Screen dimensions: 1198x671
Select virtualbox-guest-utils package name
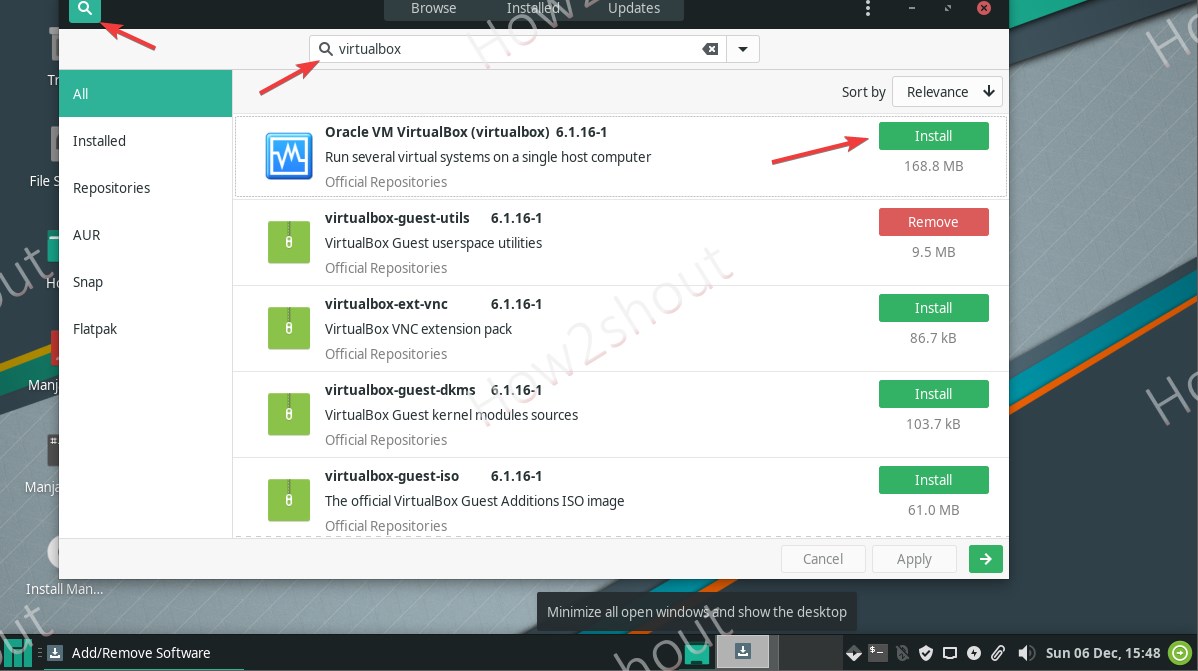click(x=397, y=218)
